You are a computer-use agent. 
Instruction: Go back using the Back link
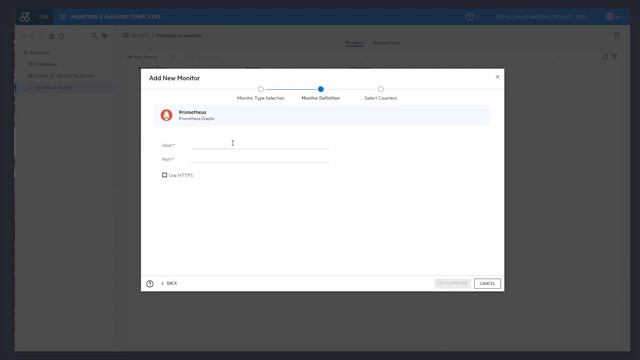pos(169,283)
